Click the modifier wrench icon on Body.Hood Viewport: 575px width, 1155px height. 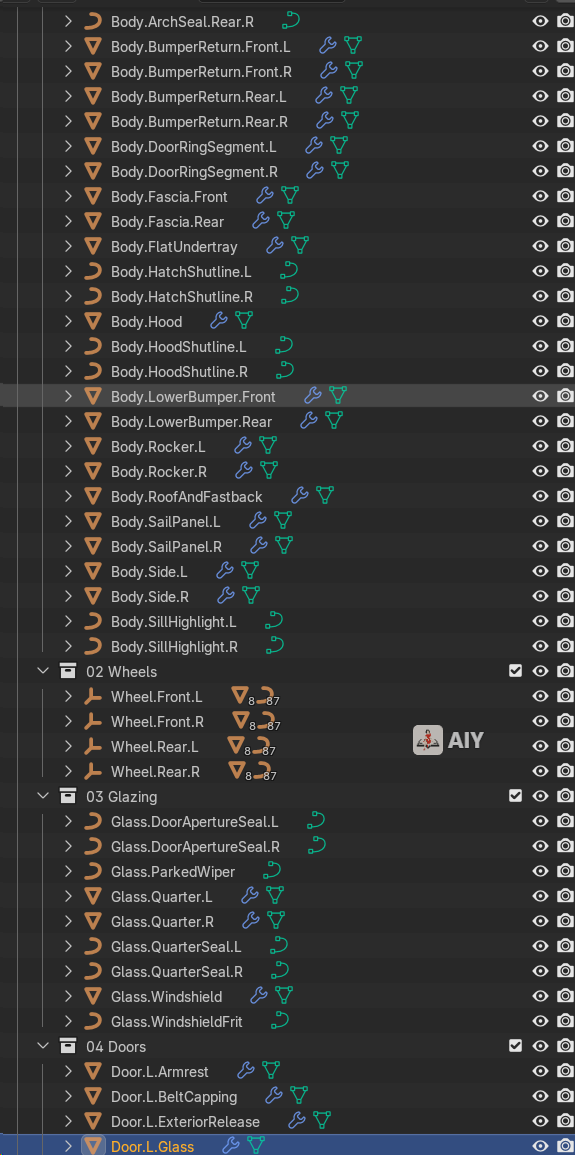point(219,320)
